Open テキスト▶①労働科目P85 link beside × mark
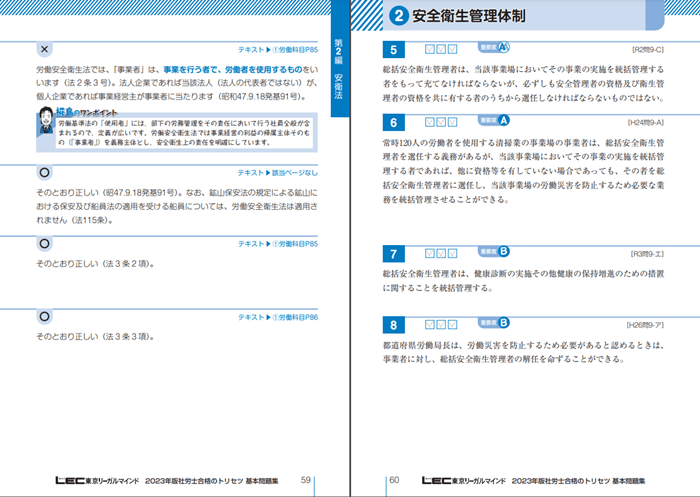The height and width of the screenshot is (497, 700). click(278, 50)
